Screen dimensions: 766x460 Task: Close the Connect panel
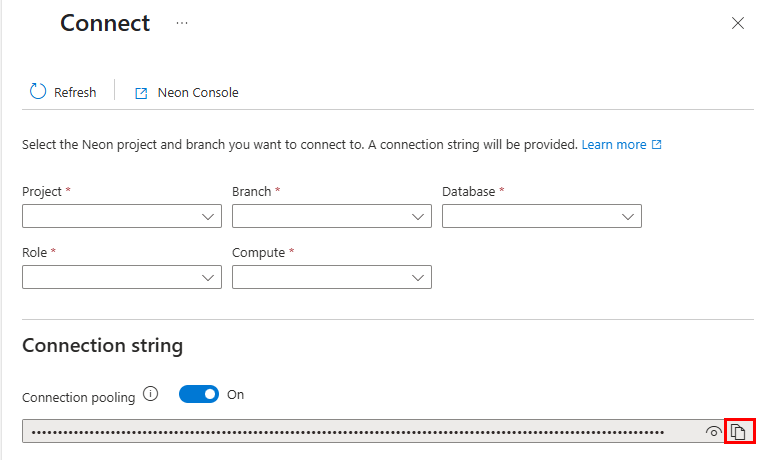point(738,23)
